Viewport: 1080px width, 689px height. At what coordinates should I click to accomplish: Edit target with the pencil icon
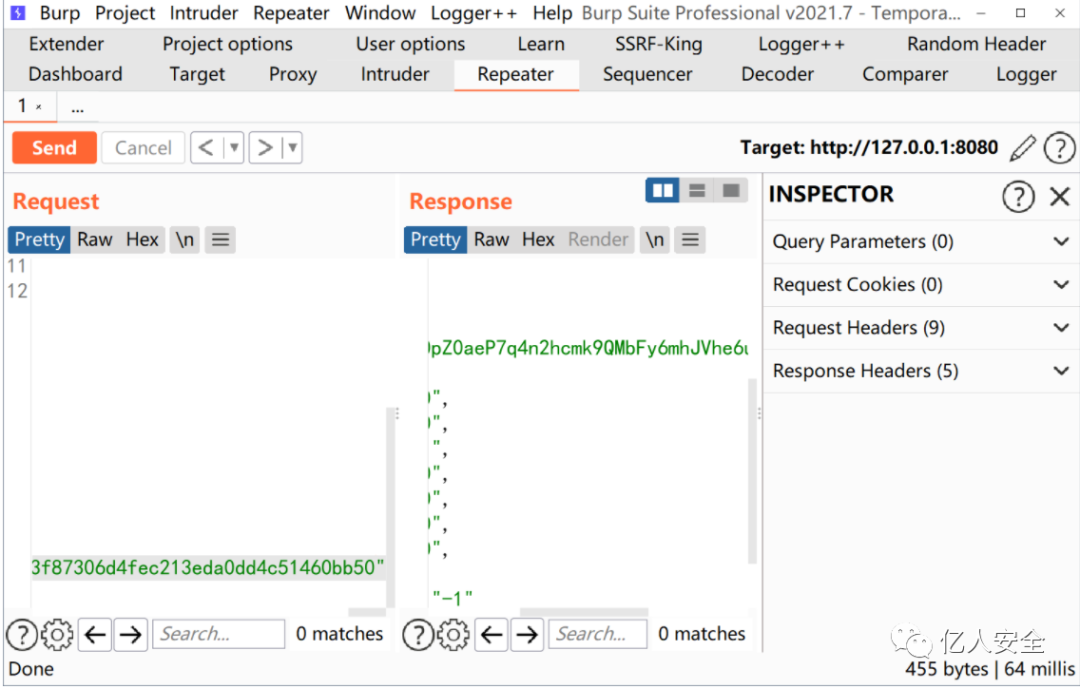[1023, 148]
